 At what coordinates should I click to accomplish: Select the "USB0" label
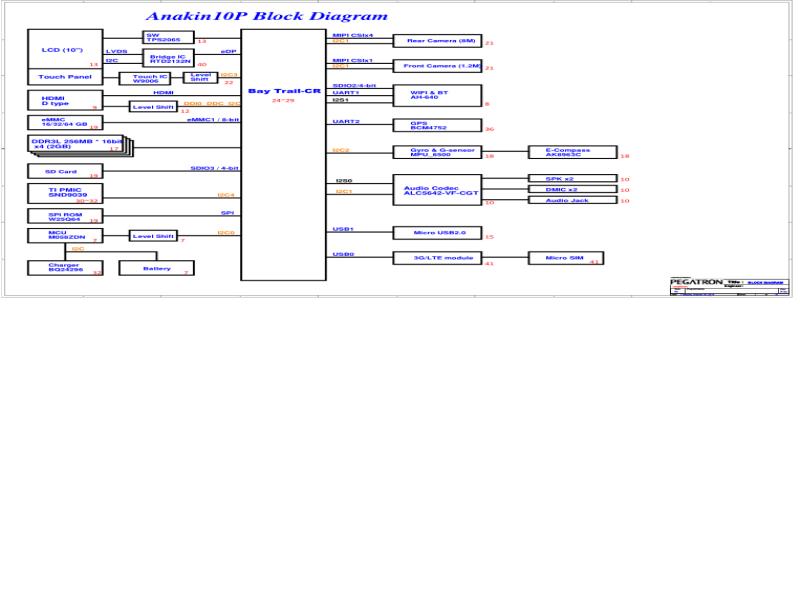click(343, 254)
